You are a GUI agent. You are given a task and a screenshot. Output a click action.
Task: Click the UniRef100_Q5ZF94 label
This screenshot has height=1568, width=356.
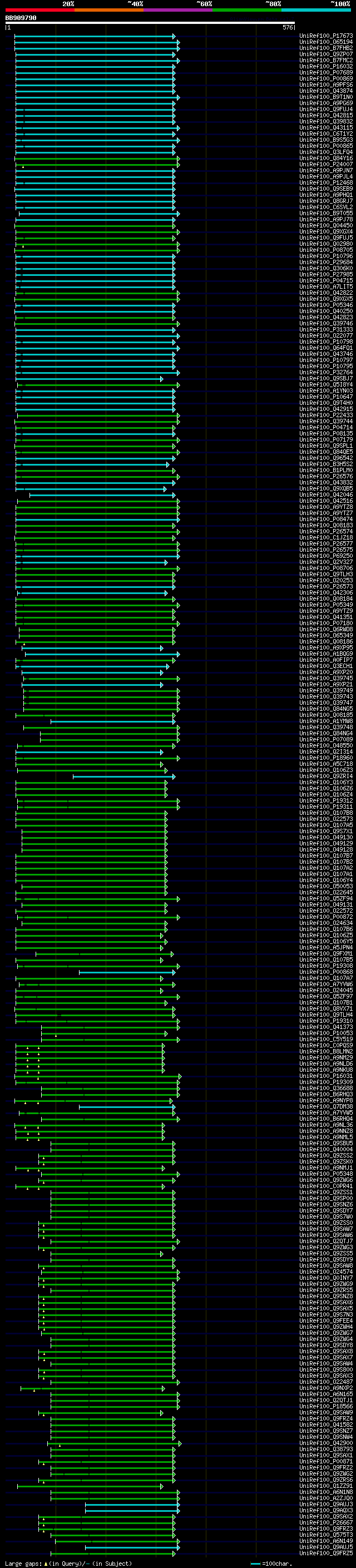click(326, 898)
